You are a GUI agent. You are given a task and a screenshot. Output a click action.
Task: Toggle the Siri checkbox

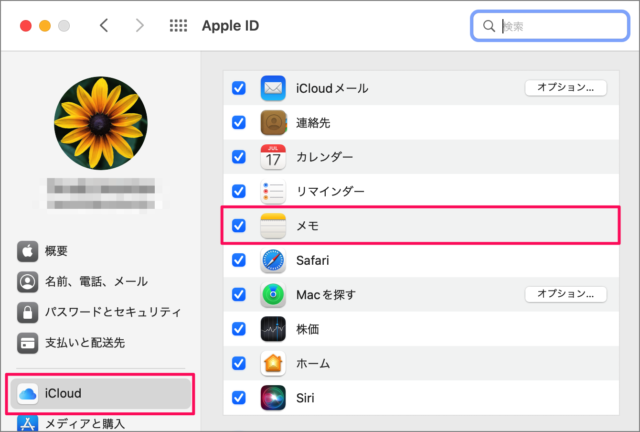[x=239, y=398]
